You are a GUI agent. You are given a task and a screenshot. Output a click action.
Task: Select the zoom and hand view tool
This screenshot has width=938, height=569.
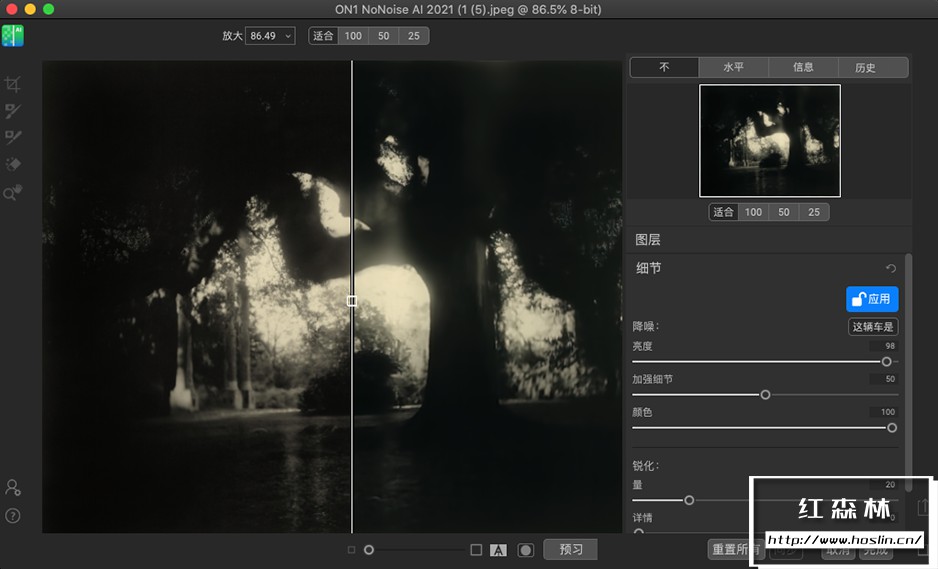point(13,192)
